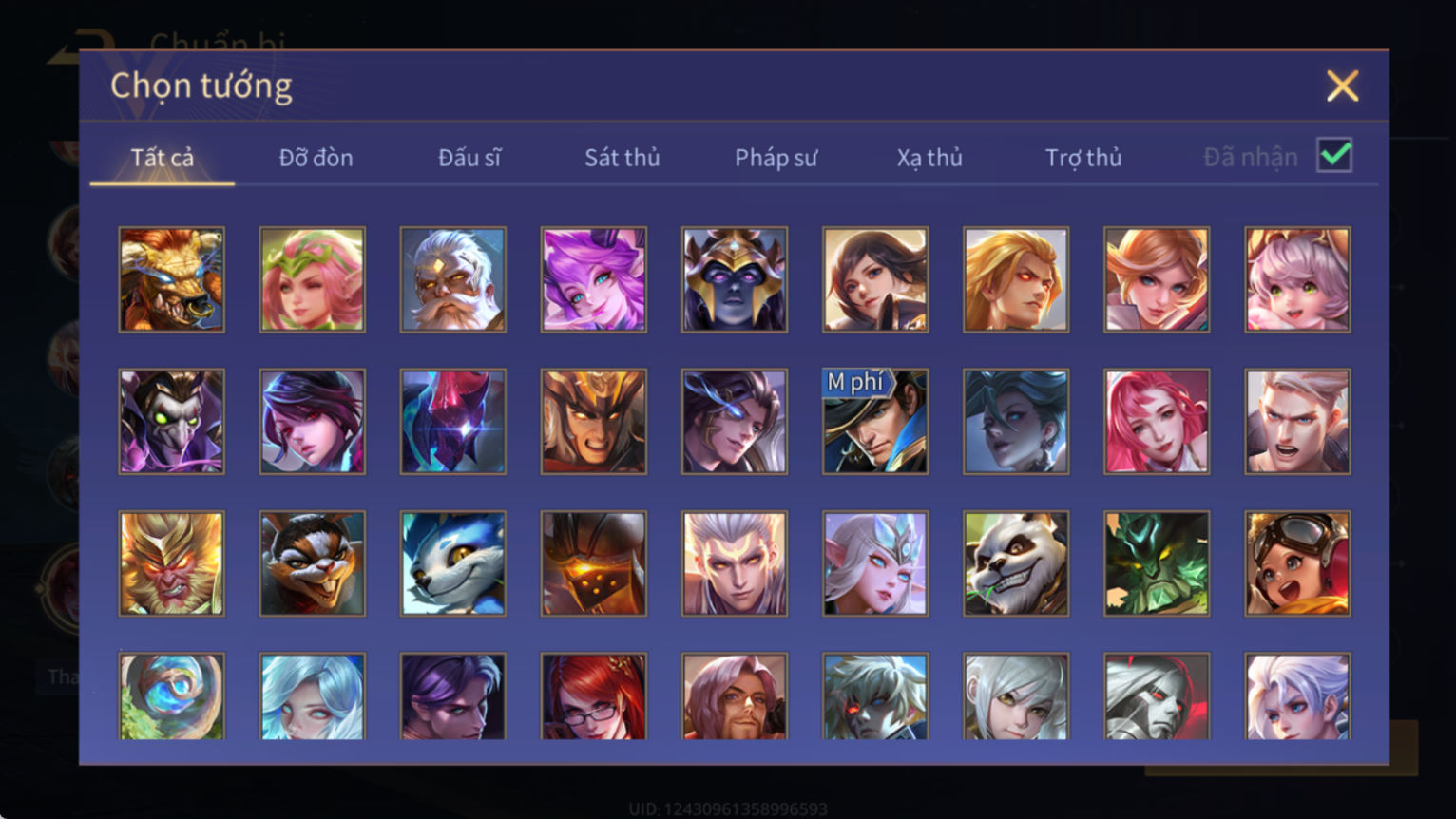Select the golden monkey king hero

point(172,563)
